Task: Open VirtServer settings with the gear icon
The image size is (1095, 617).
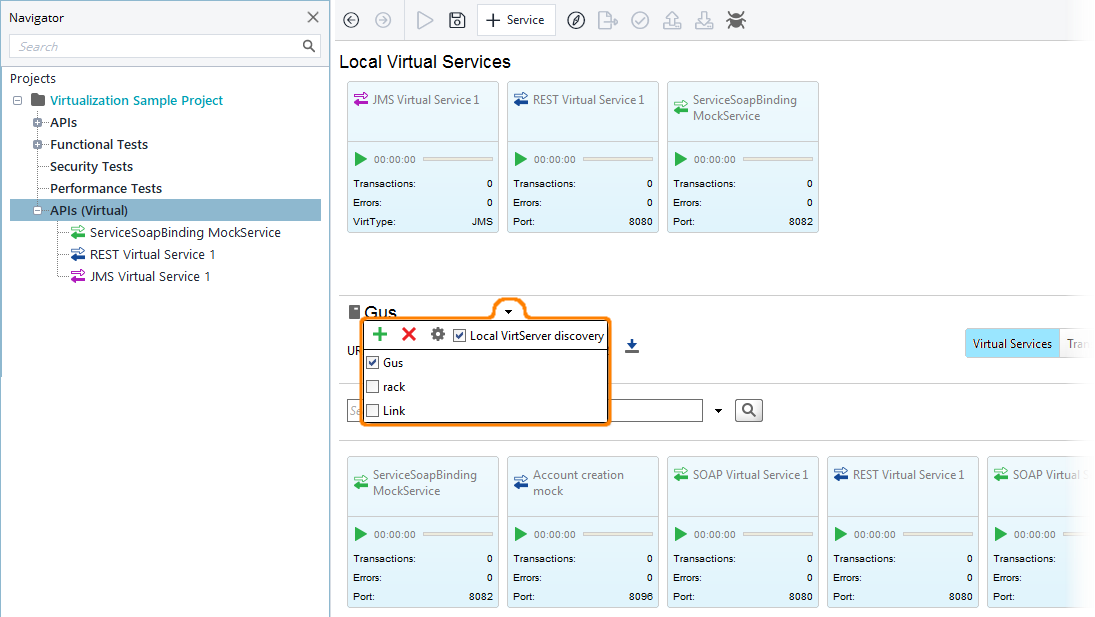Action: [437, 334]
